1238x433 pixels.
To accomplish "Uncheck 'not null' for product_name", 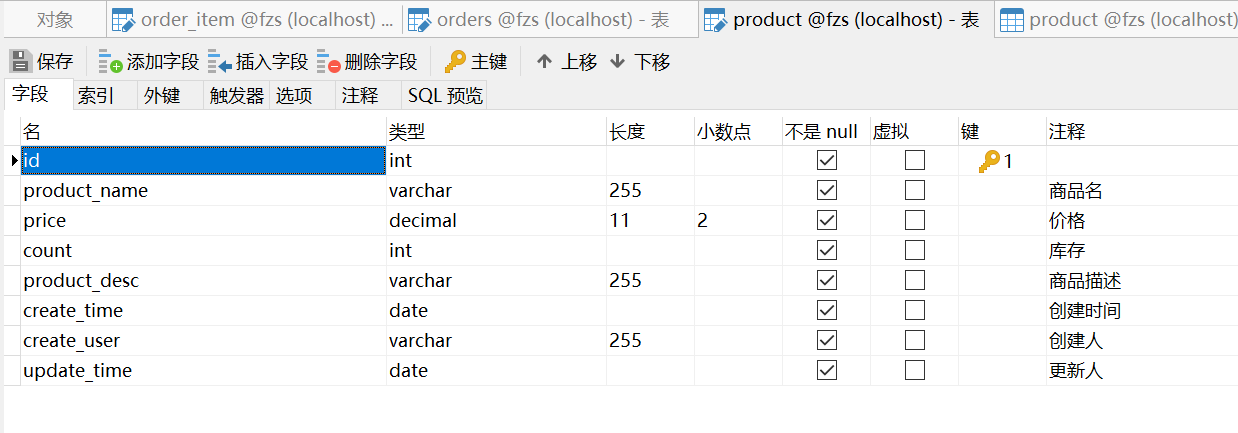I will coord(826,191).
